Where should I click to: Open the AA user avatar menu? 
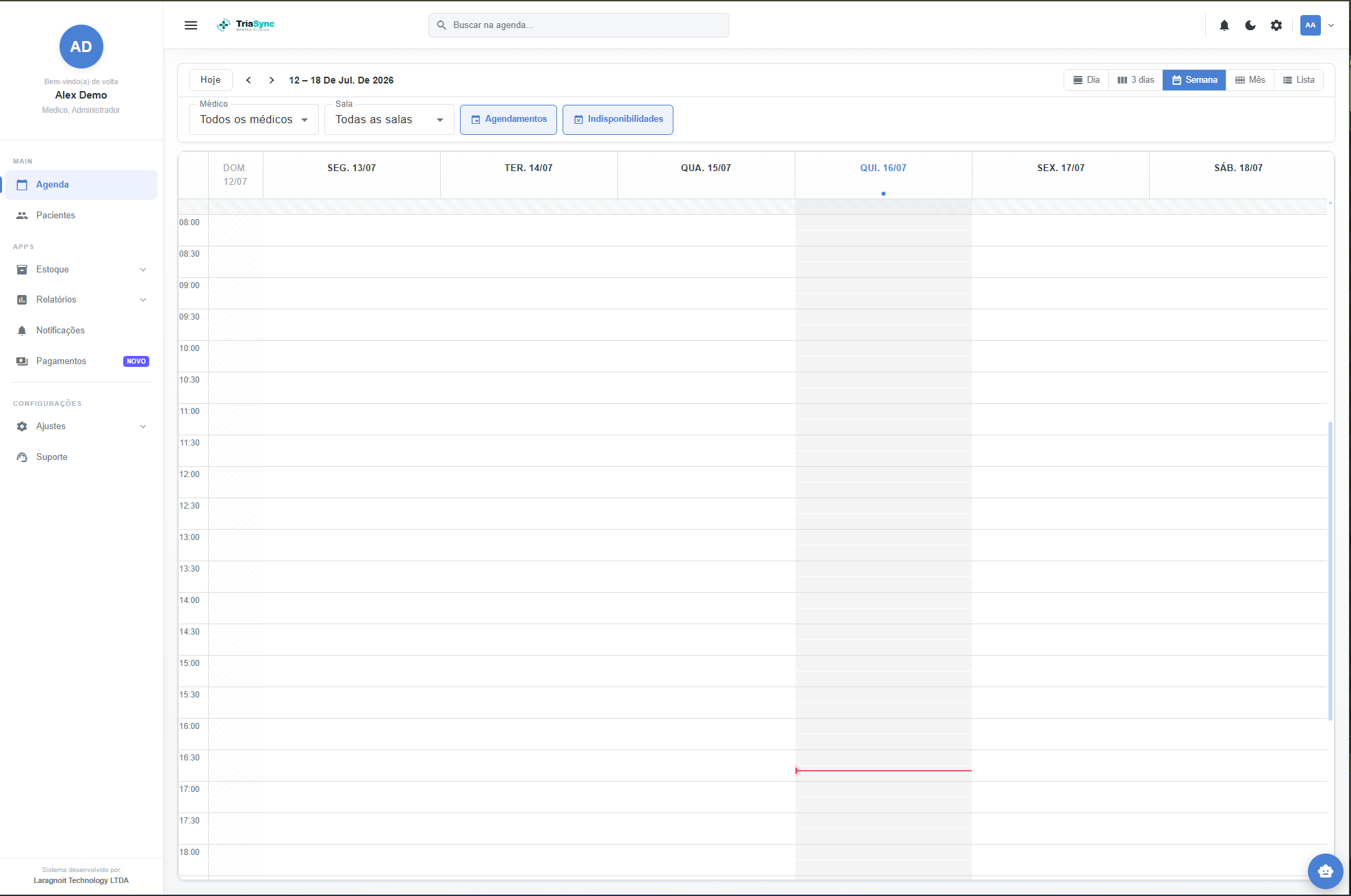point(1311,25)
